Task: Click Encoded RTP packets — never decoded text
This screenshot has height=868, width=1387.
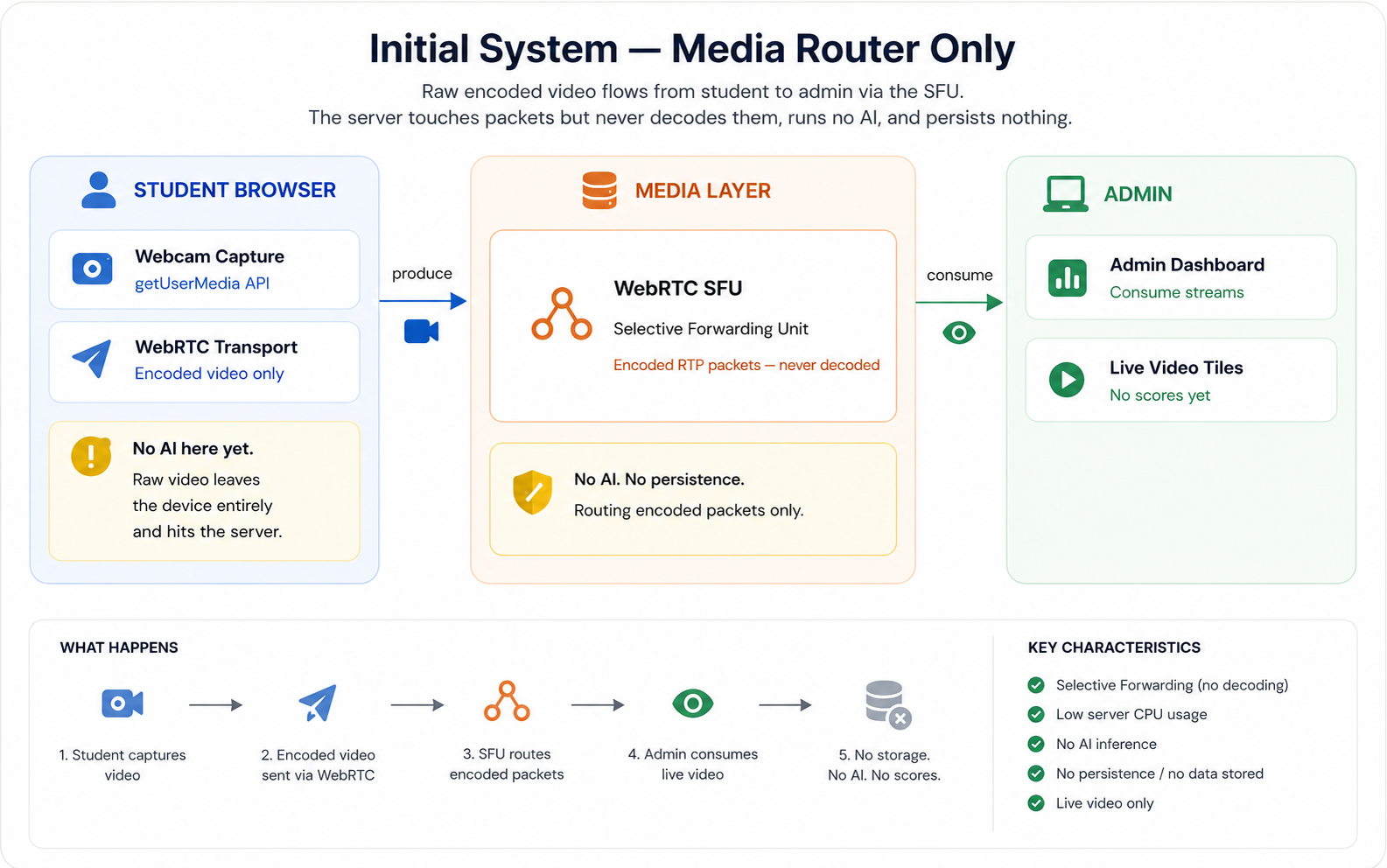Action: click(x=746, y=365)
